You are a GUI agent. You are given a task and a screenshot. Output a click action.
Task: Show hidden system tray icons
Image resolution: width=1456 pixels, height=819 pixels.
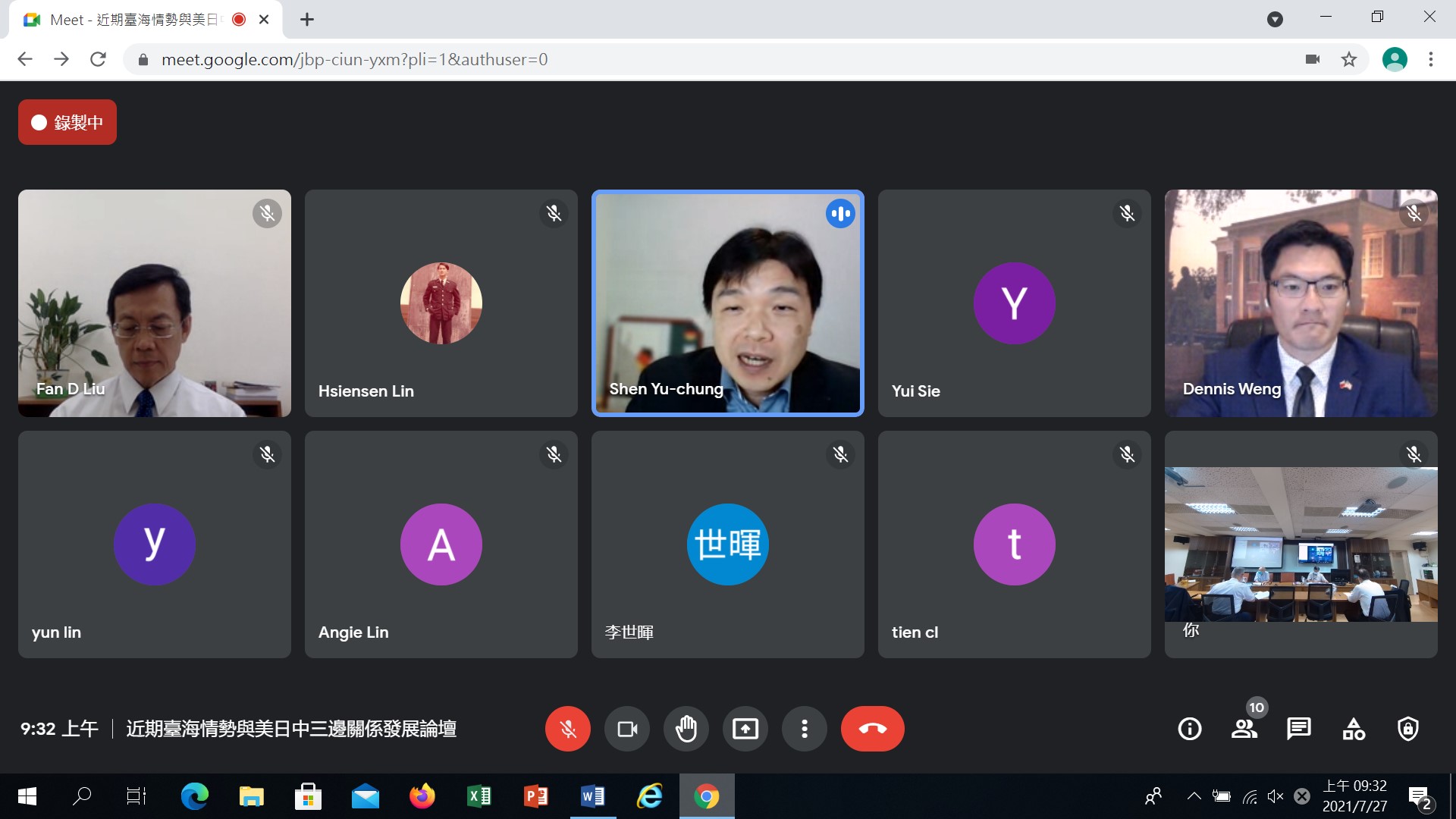(x=1194, y=796)
